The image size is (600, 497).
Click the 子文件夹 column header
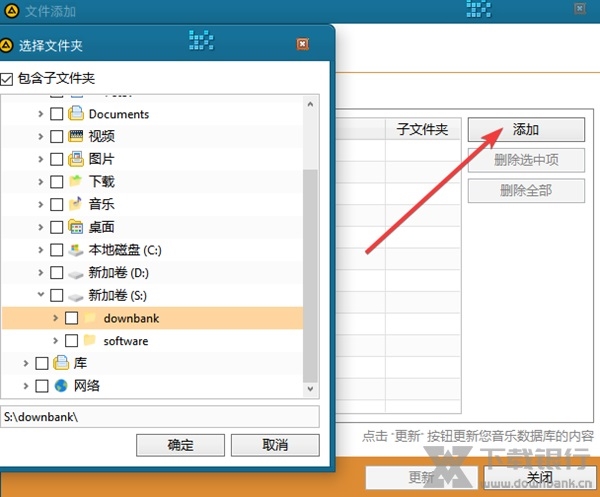click(x=422, y=129)
